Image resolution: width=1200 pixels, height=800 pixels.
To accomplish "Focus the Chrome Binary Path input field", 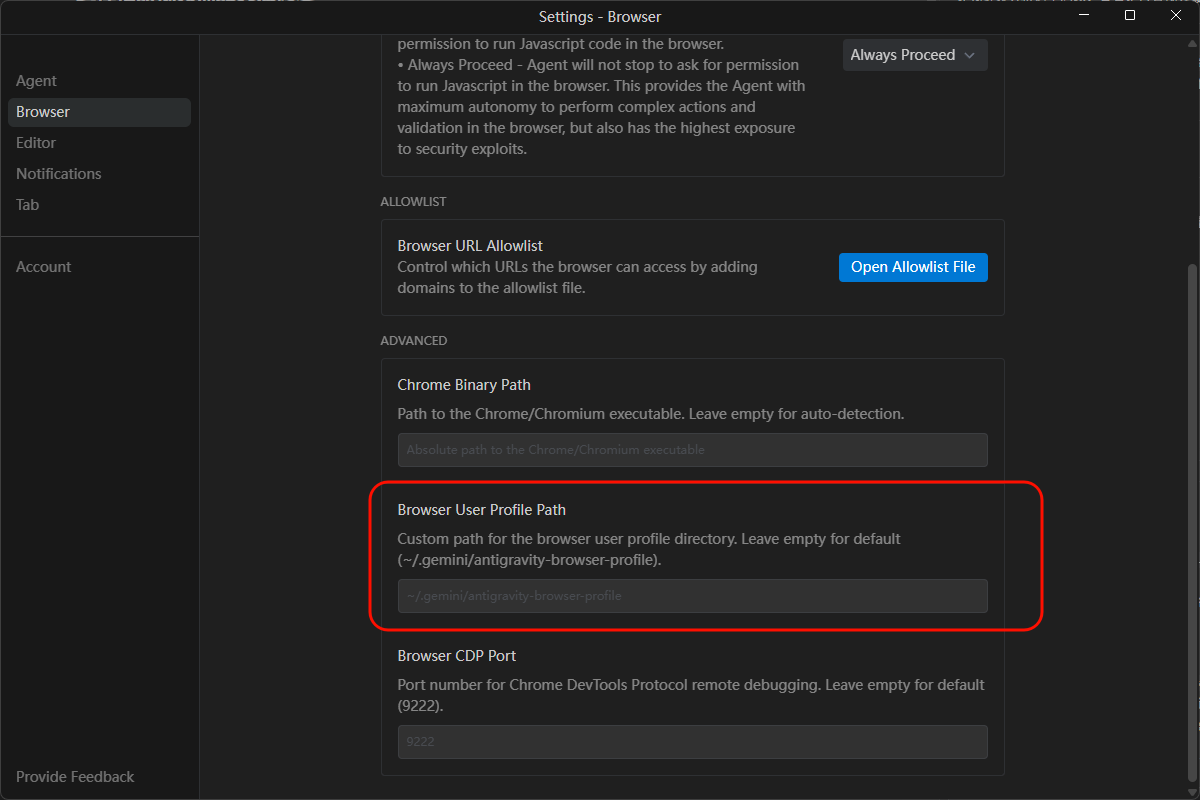I will (x=692, y=450).
